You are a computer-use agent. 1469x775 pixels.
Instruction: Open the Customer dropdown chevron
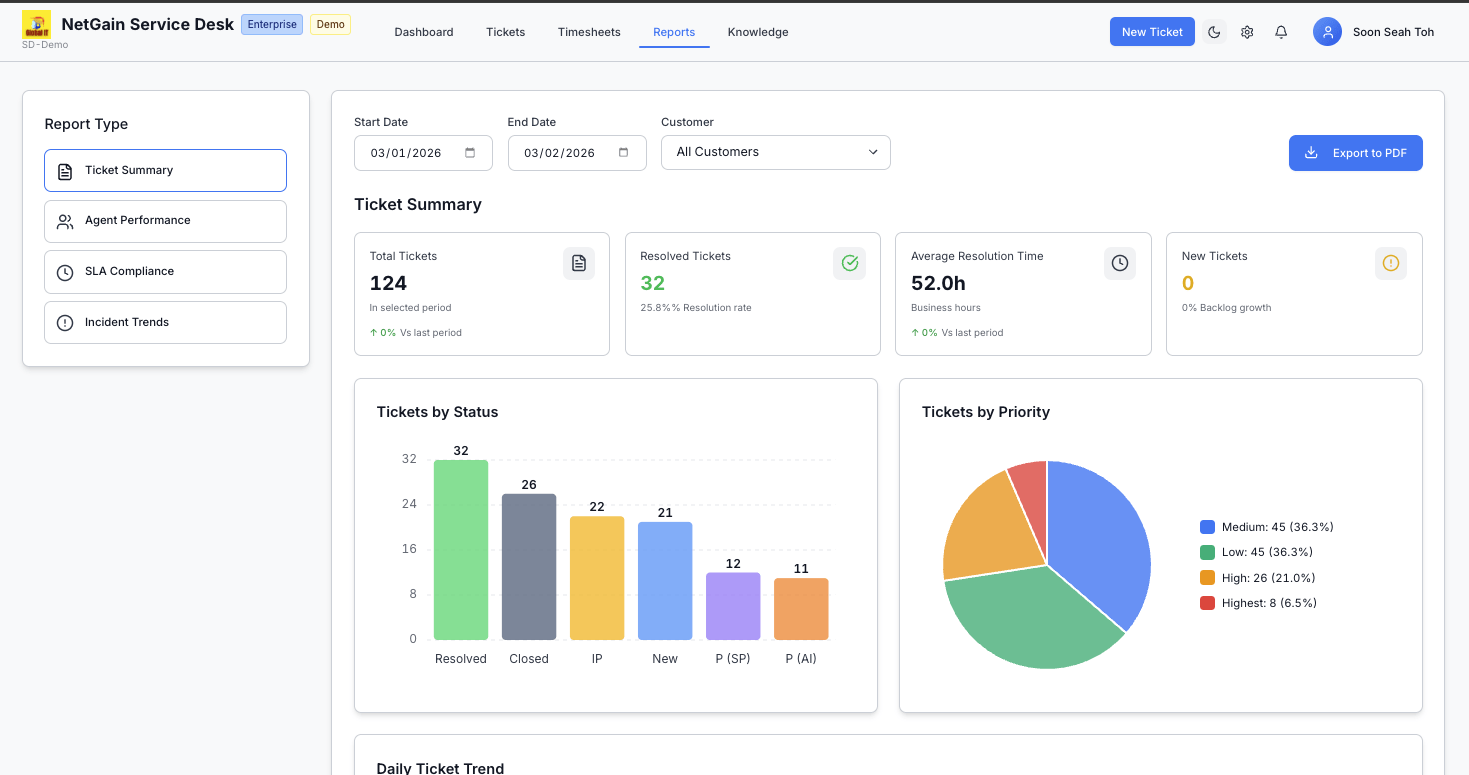point(873,152)
